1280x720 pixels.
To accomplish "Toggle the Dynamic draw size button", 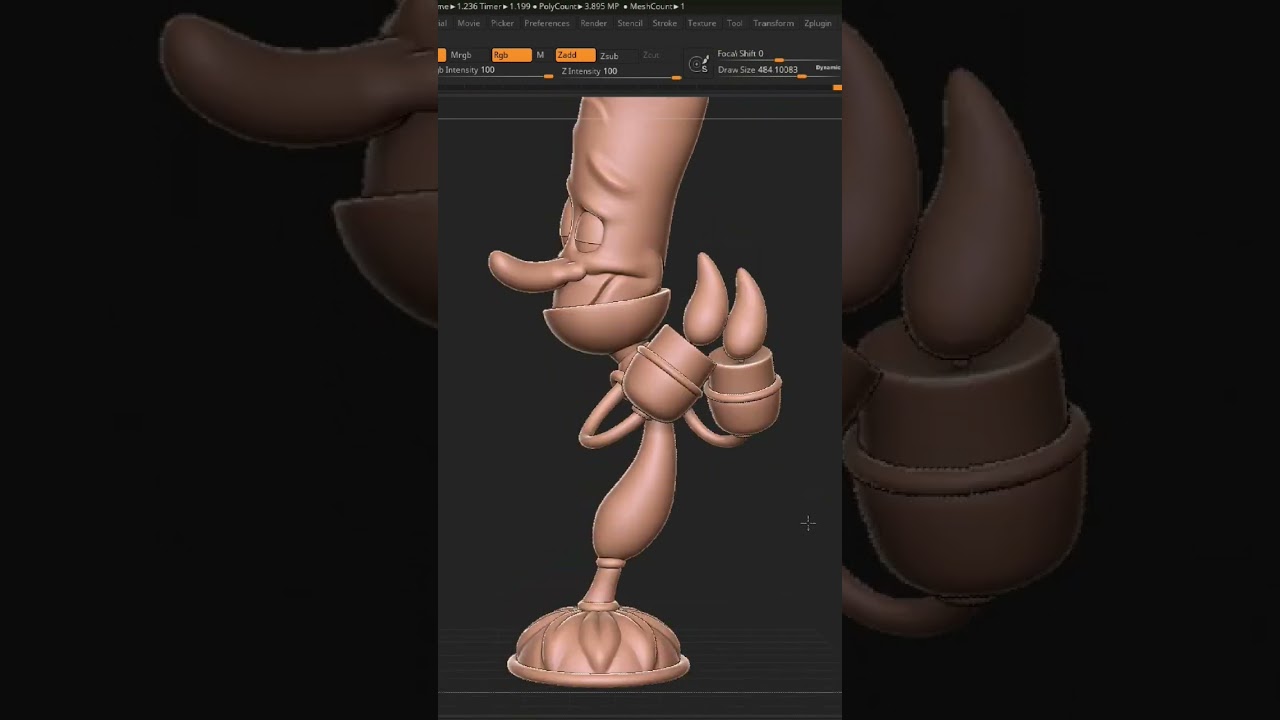I will click(x=828, y=68).
